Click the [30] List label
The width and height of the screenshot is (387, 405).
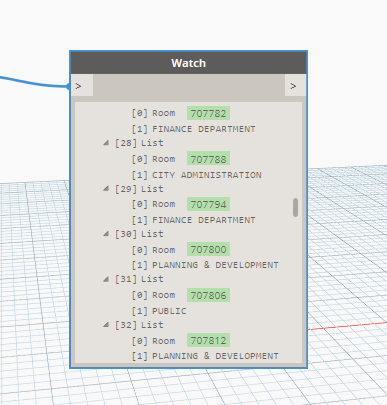click(x=139, y=234)
